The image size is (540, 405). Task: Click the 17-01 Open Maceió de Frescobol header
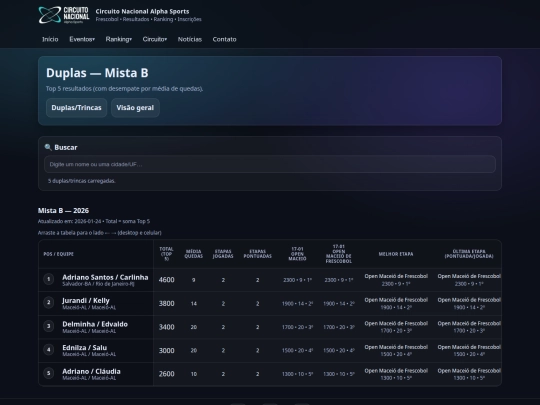(x=339, y=254)
